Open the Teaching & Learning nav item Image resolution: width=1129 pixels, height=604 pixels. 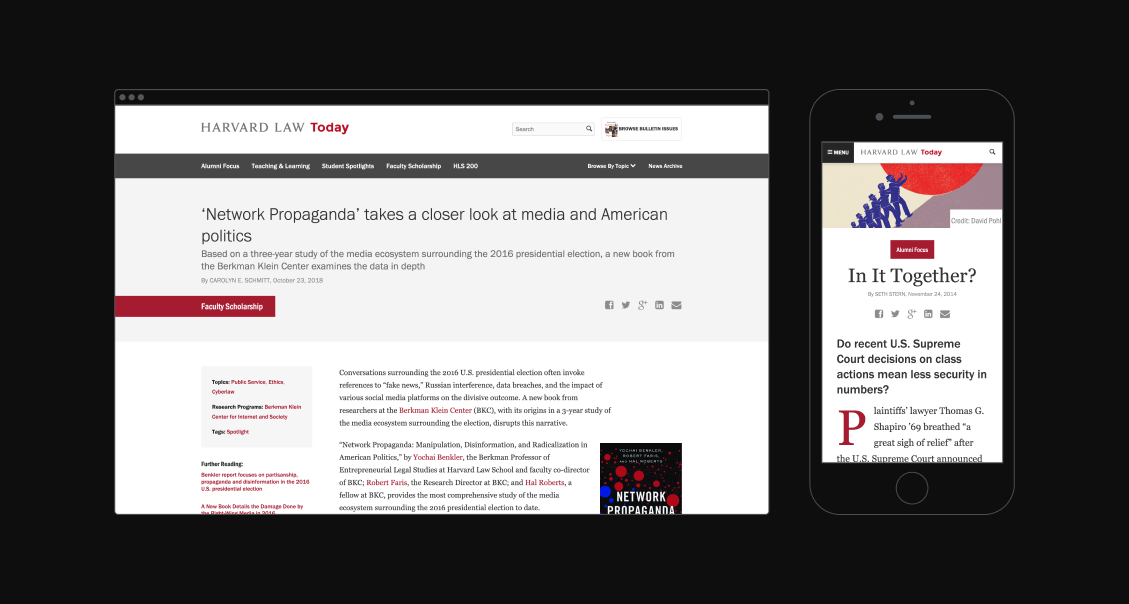tap(280, 166)
